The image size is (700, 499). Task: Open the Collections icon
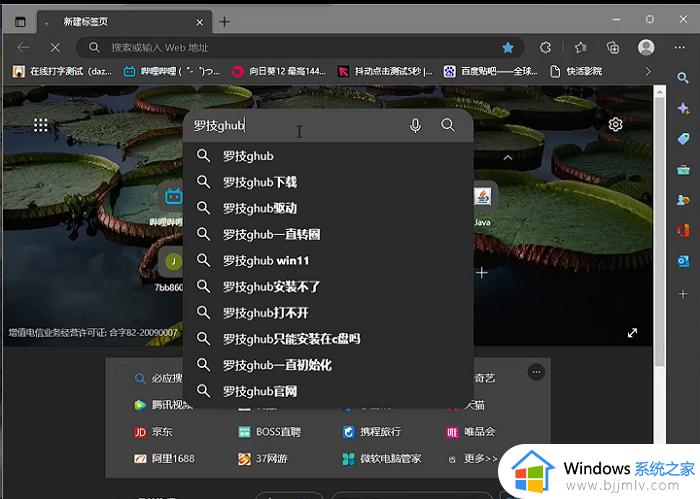pyautogui.click(x=613, y=47)
